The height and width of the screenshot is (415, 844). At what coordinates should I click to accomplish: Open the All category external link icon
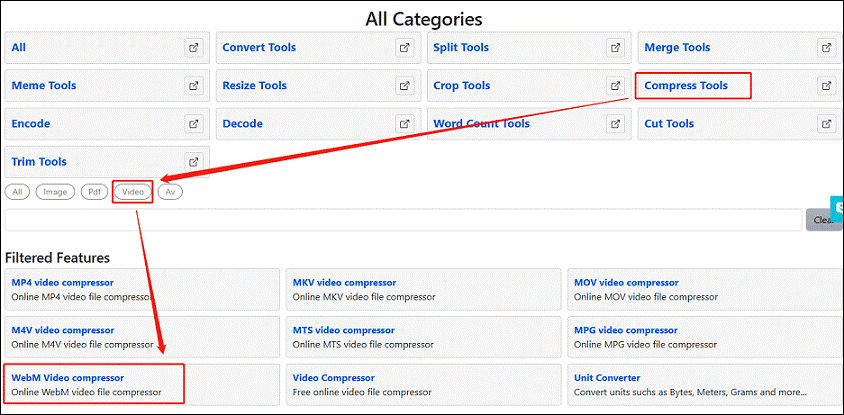tap(193, 47)
